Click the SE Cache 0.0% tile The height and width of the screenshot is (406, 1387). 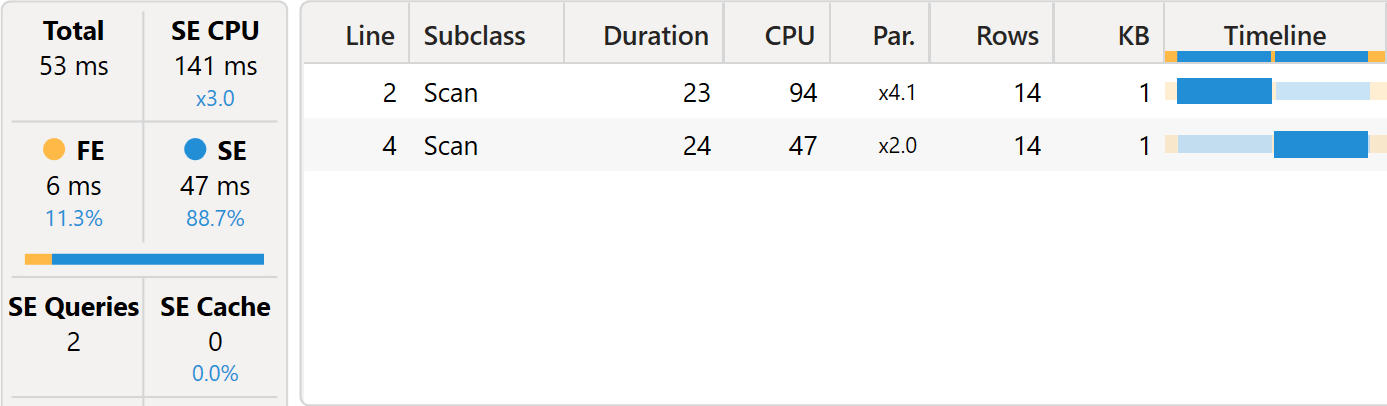[216, 339]
